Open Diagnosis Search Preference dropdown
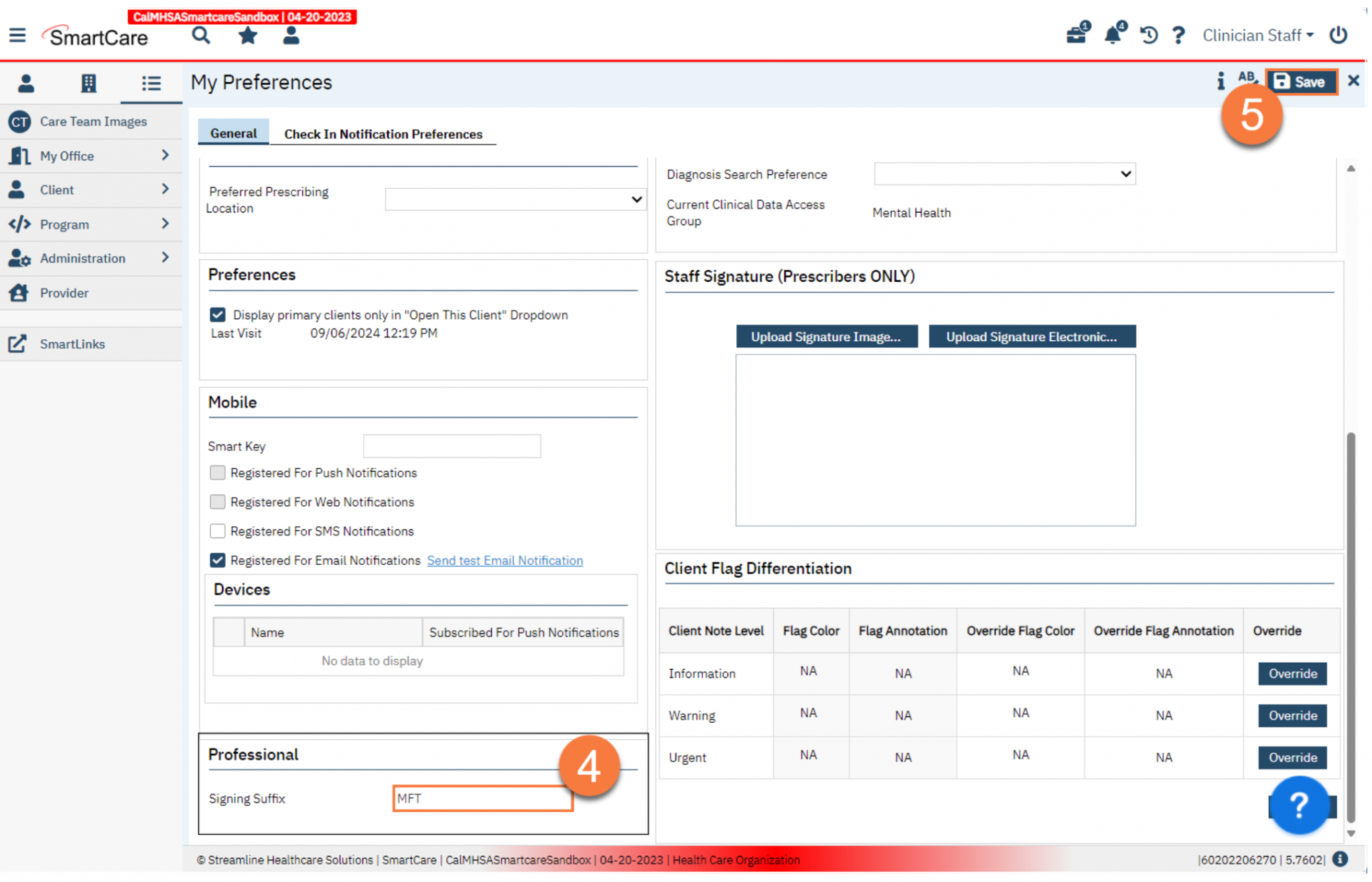This screenshot has width=1372, height=882. tap(1004, 174)
